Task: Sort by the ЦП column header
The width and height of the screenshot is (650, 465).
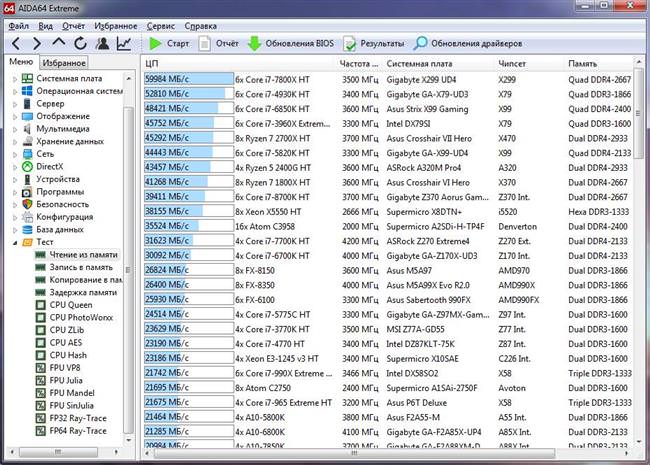Action: (238, 63)
